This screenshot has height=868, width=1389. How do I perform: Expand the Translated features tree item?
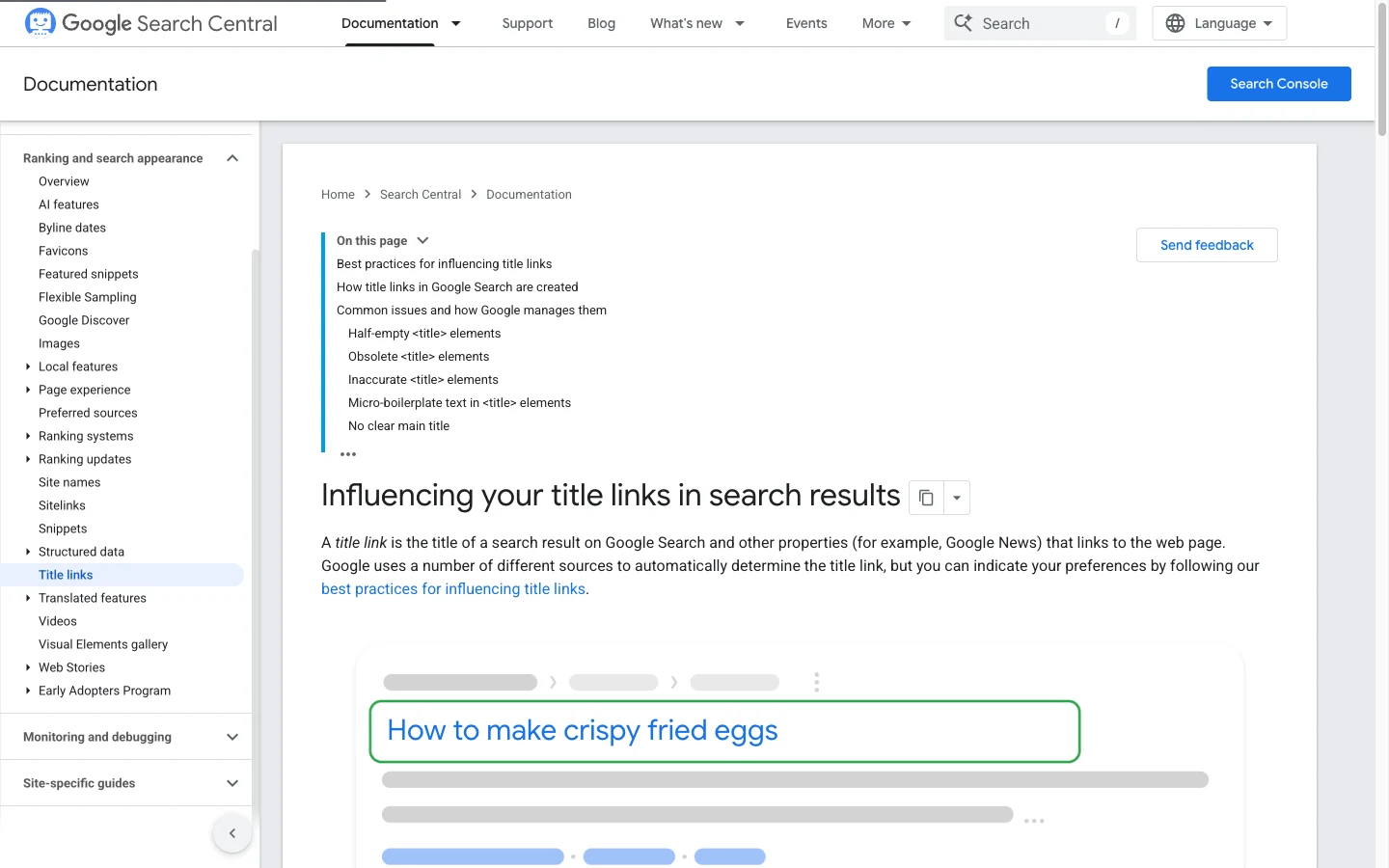point(28,598)
